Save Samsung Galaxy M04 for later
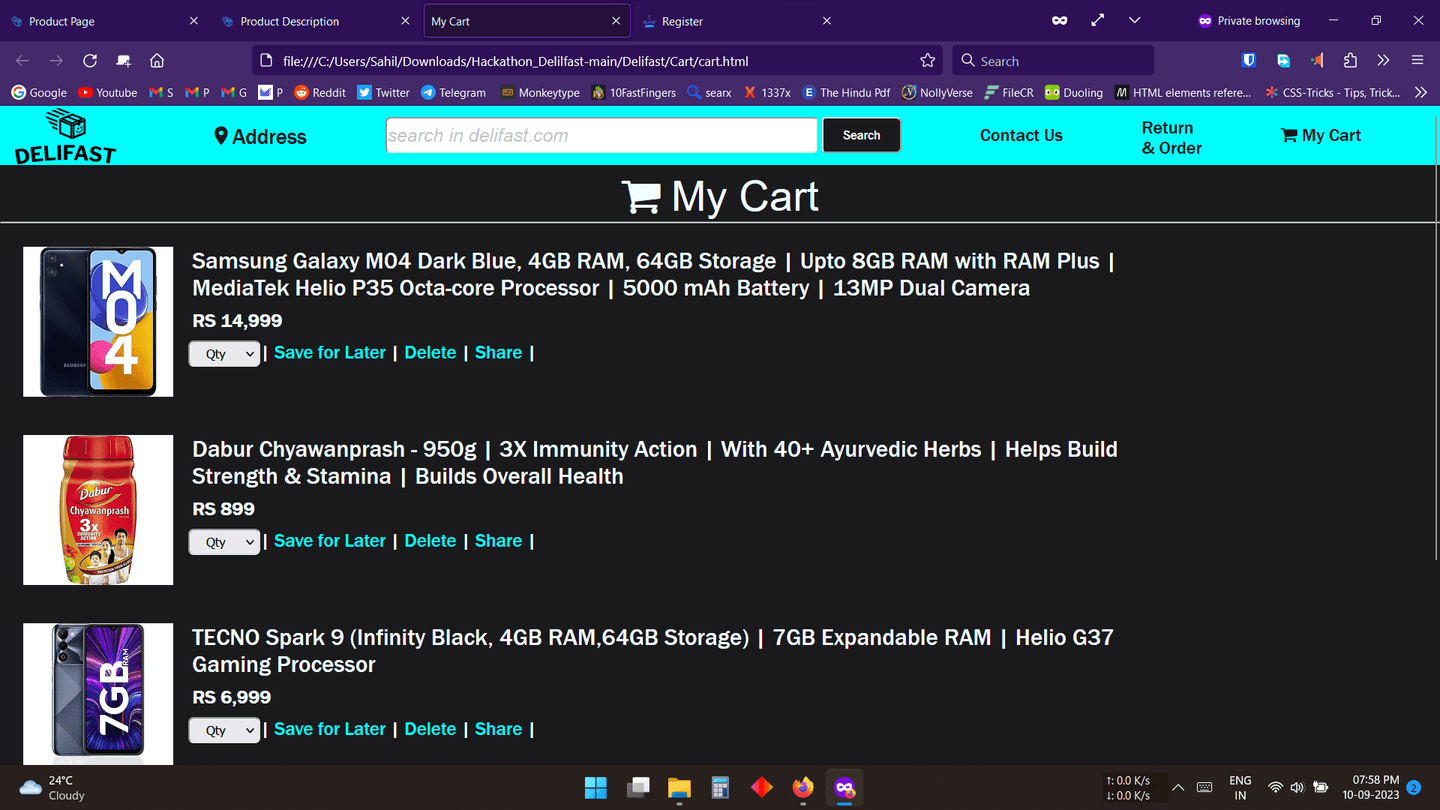 330,352
